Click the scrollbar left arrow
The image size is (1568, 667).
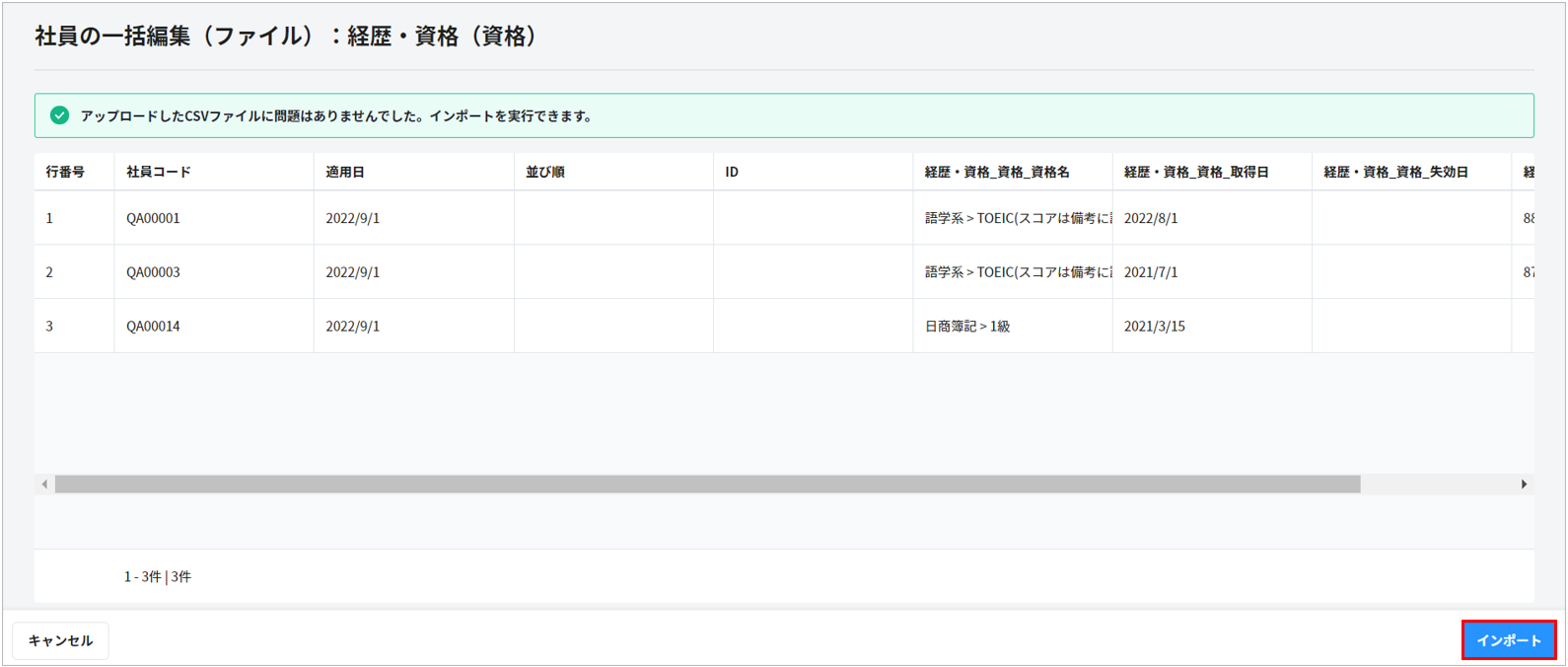[44, 484]
